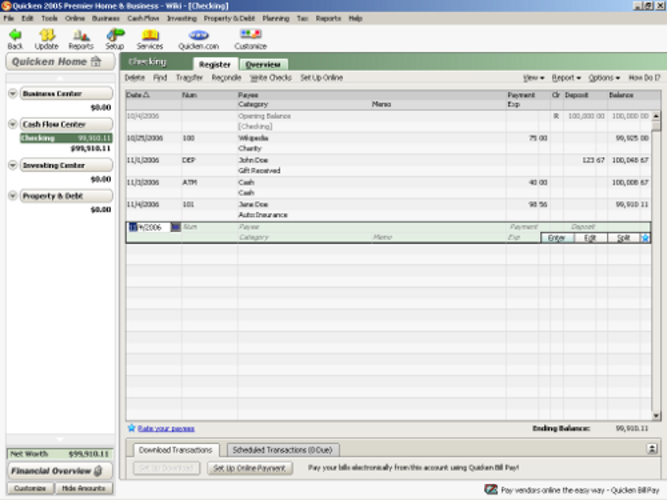Open the Quicken.com toolbar icon
This screenshot has height=500, width=667.
199,35
